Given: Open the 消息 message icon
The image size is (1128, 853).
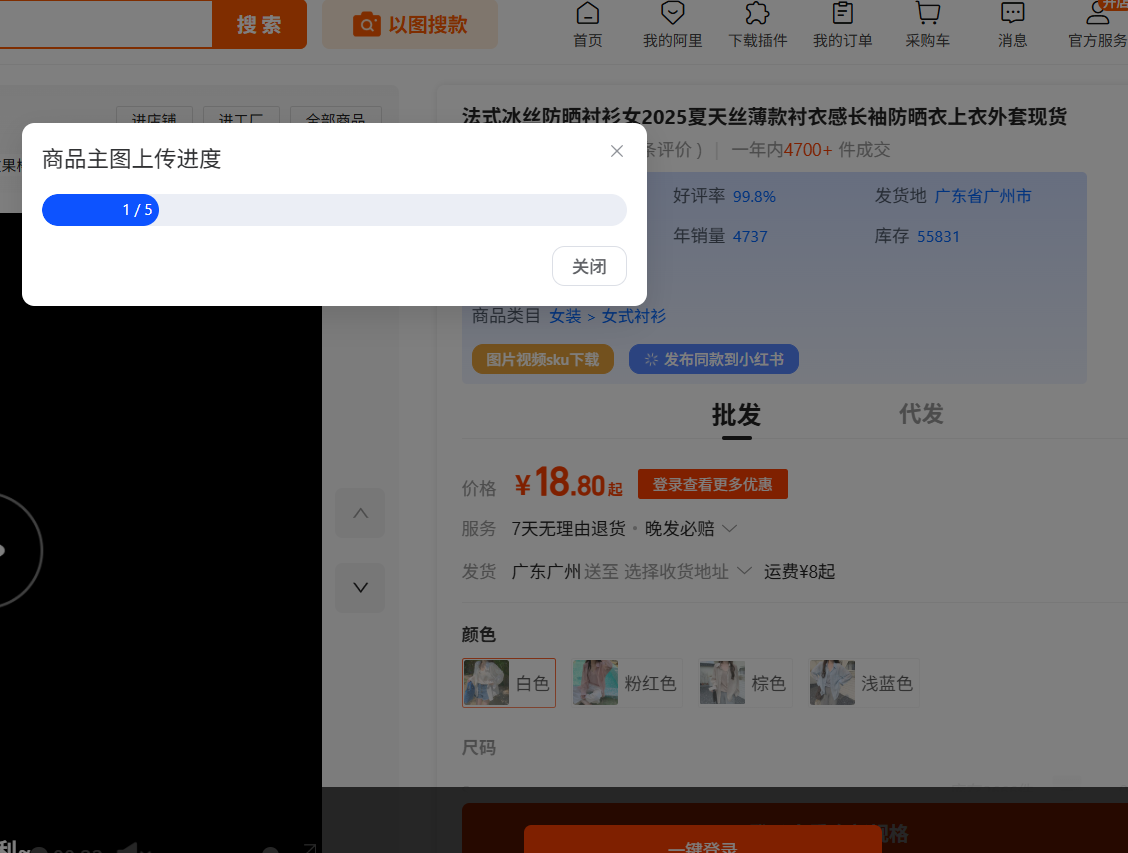Looking at the screenshot, I should click(1012, 14).
